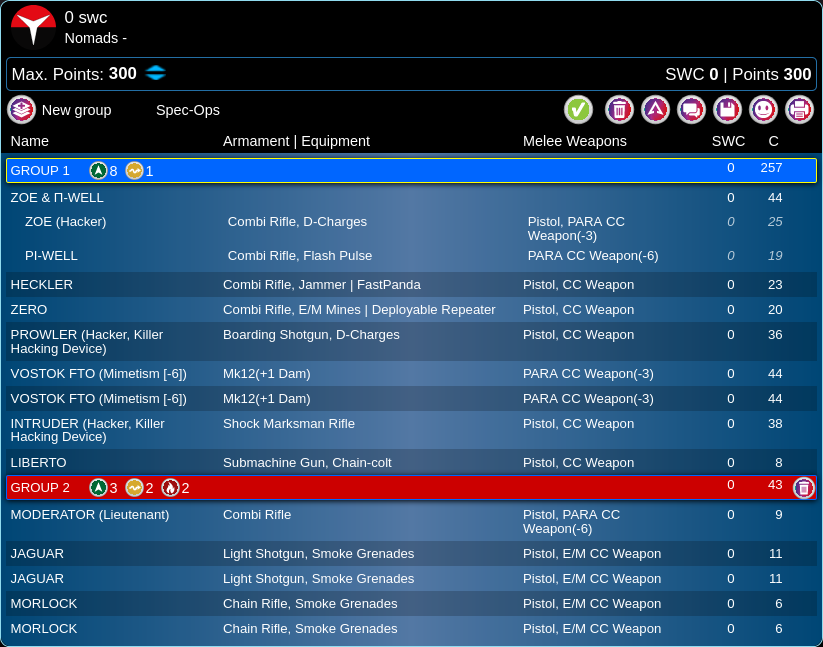Select the PROWLER Killer Hacking Device row
The image size is (823, 647).
coord(412,342)
